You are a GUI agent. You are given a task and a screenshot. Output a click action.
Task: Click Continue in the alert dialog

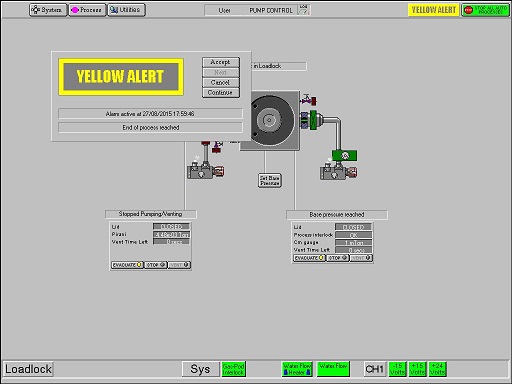[x=221, y=93]
